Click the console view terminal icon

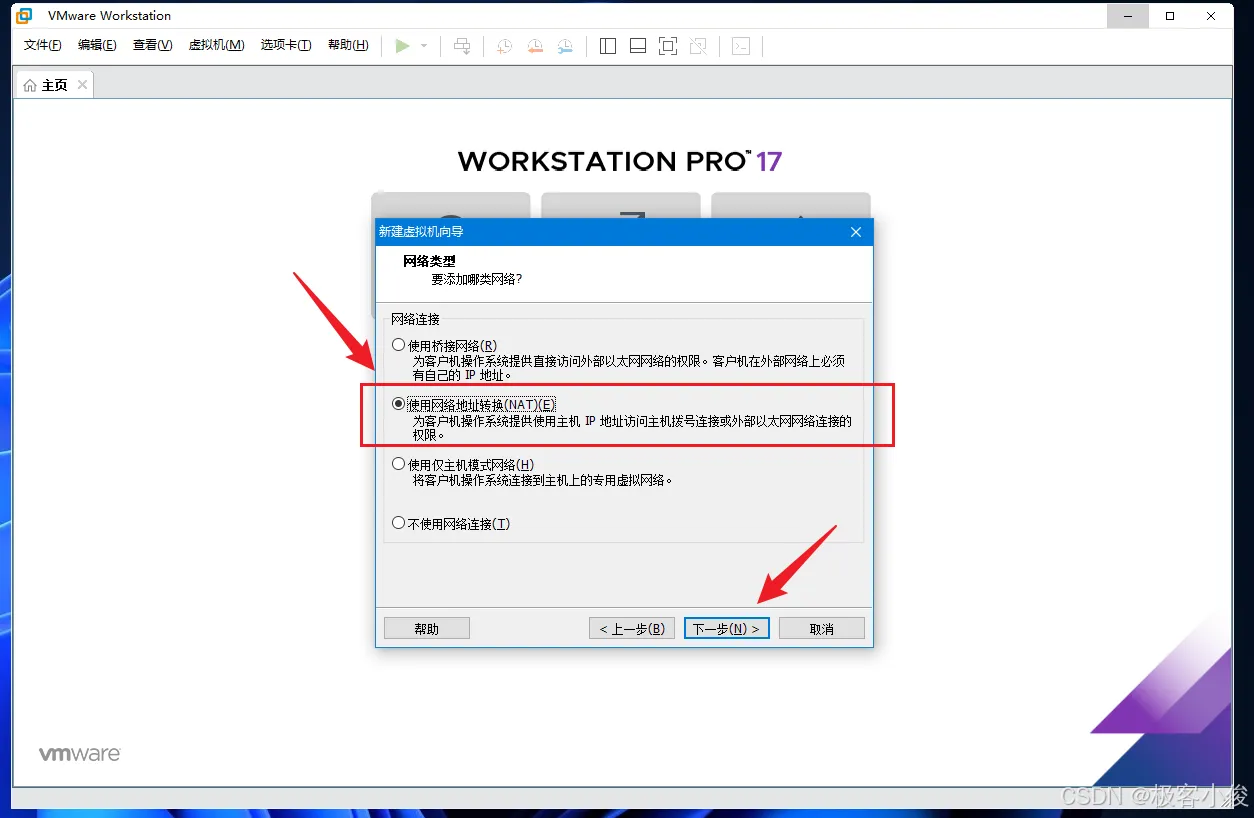(741, 46)
